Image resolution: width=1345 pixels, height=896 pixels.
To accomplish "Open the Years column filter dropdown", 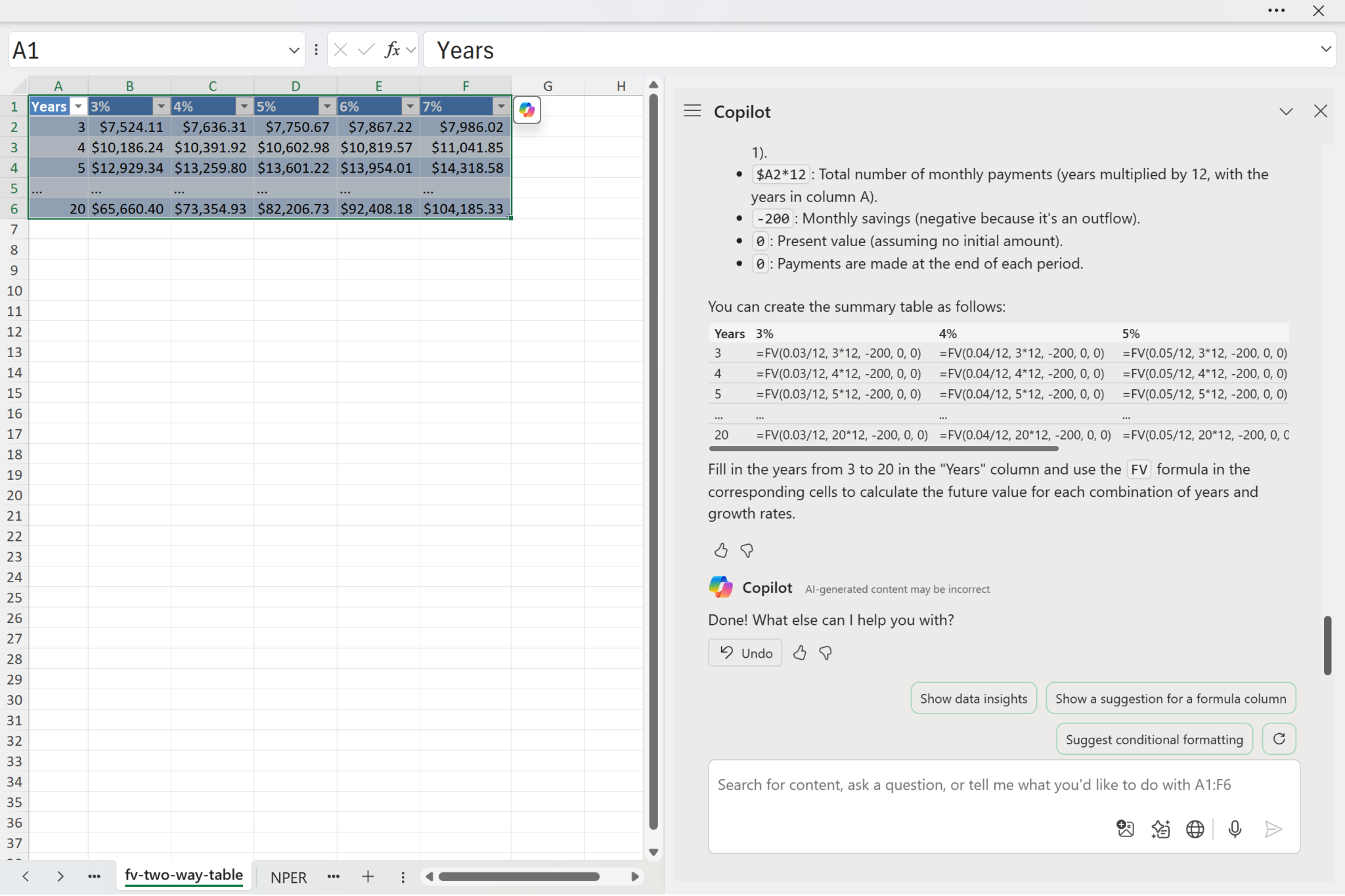I will pos(78,106).
